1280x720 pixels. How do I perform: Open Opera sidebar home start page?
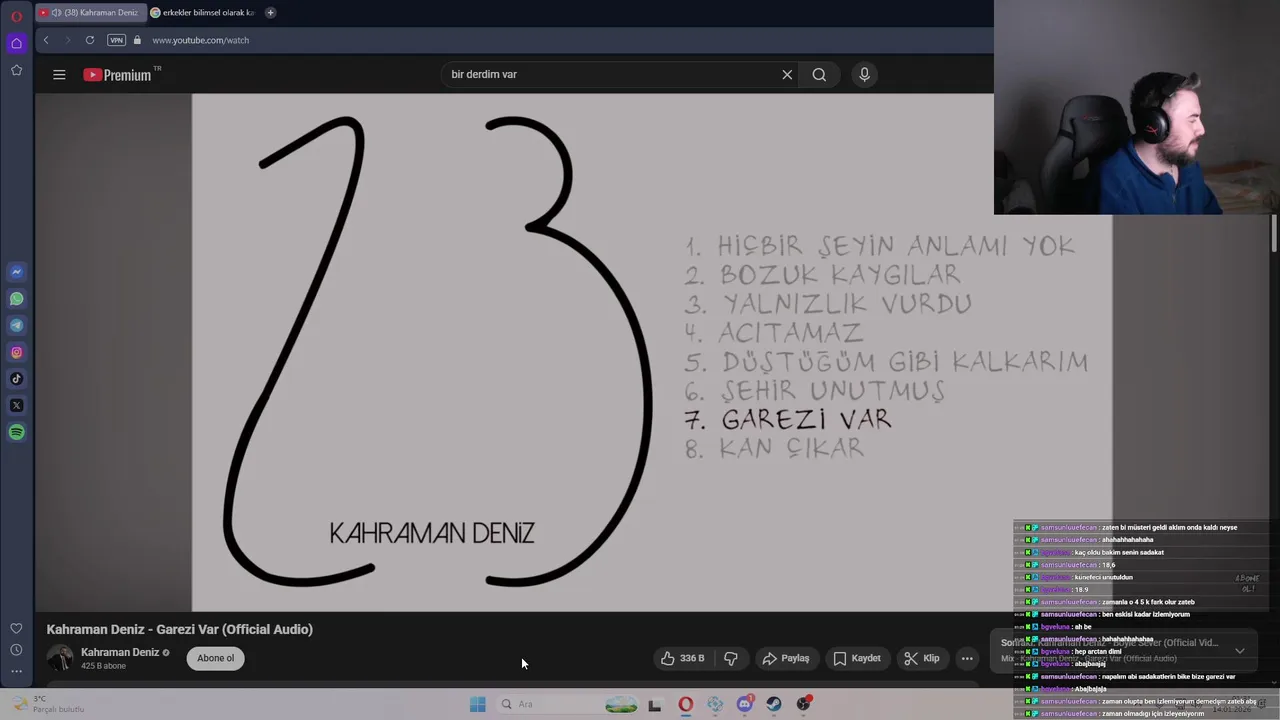16,43
